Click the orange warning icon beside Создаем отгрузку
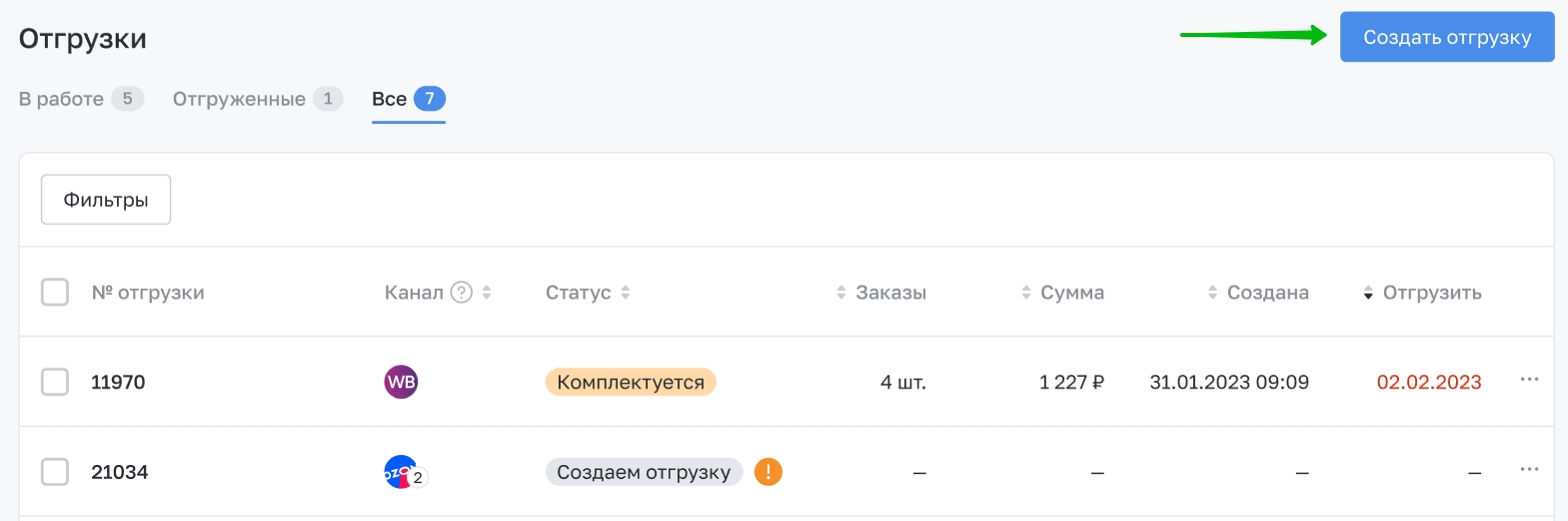 768,472
